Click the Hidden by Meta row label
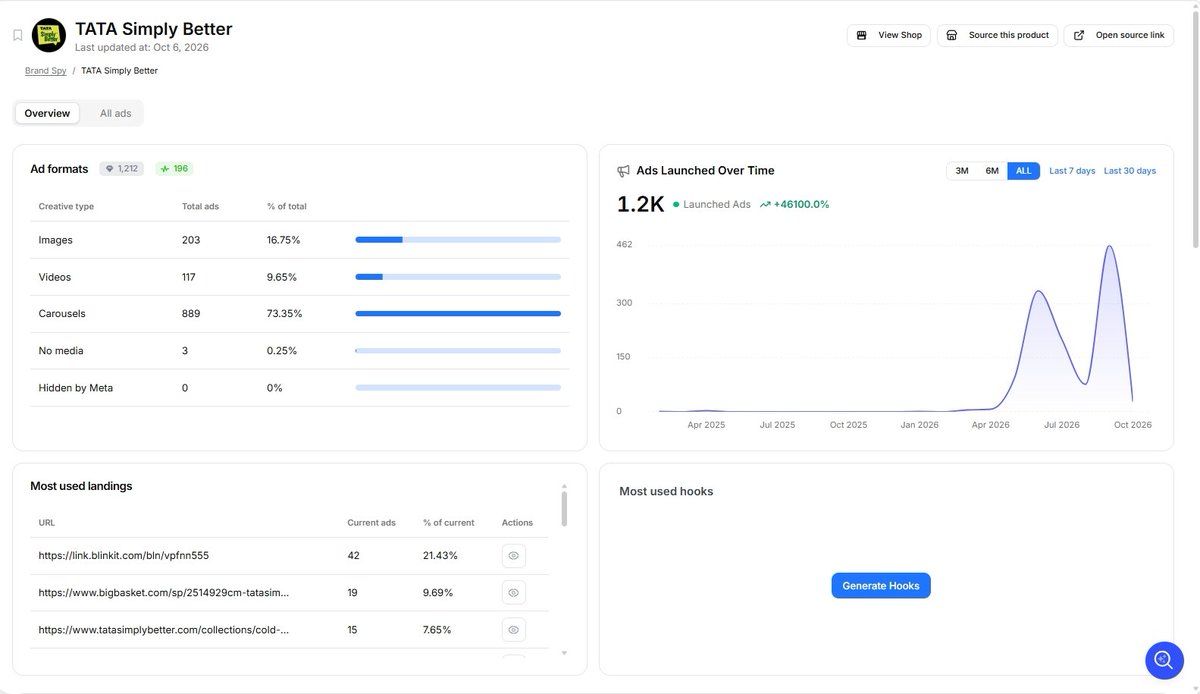The width and height of the screenshot is (1200, 694). tap(76, 388)
